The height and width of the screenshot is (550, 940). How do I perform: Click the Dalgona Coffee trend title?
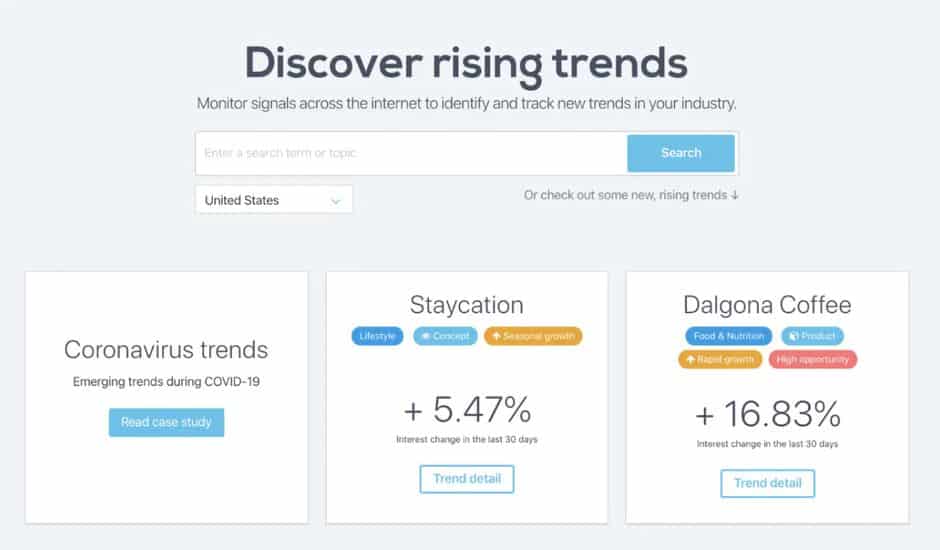click(767, 305)
